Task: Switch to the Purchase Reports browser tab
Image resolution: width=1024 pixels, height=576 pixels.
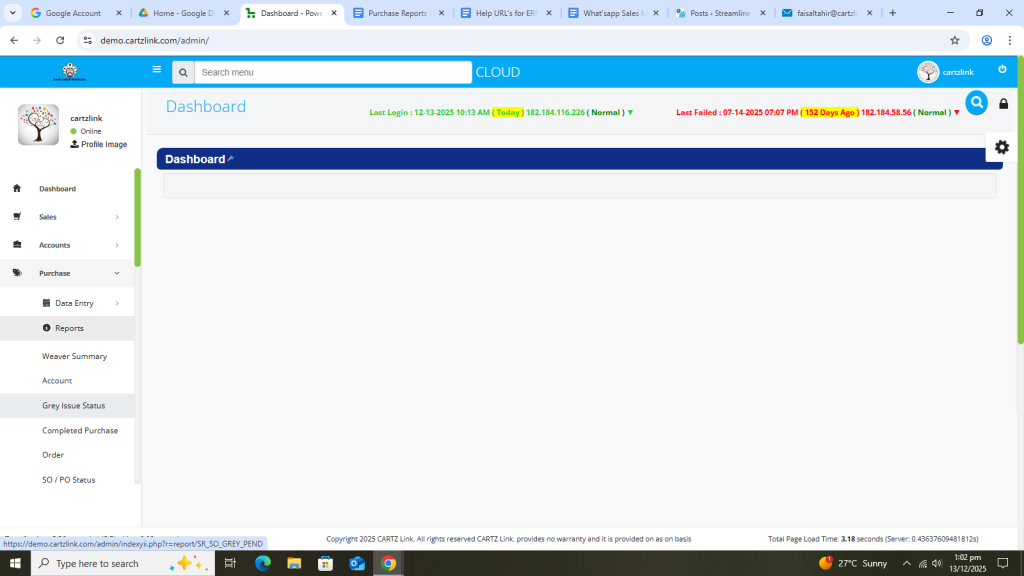Action: pos(397,13)
